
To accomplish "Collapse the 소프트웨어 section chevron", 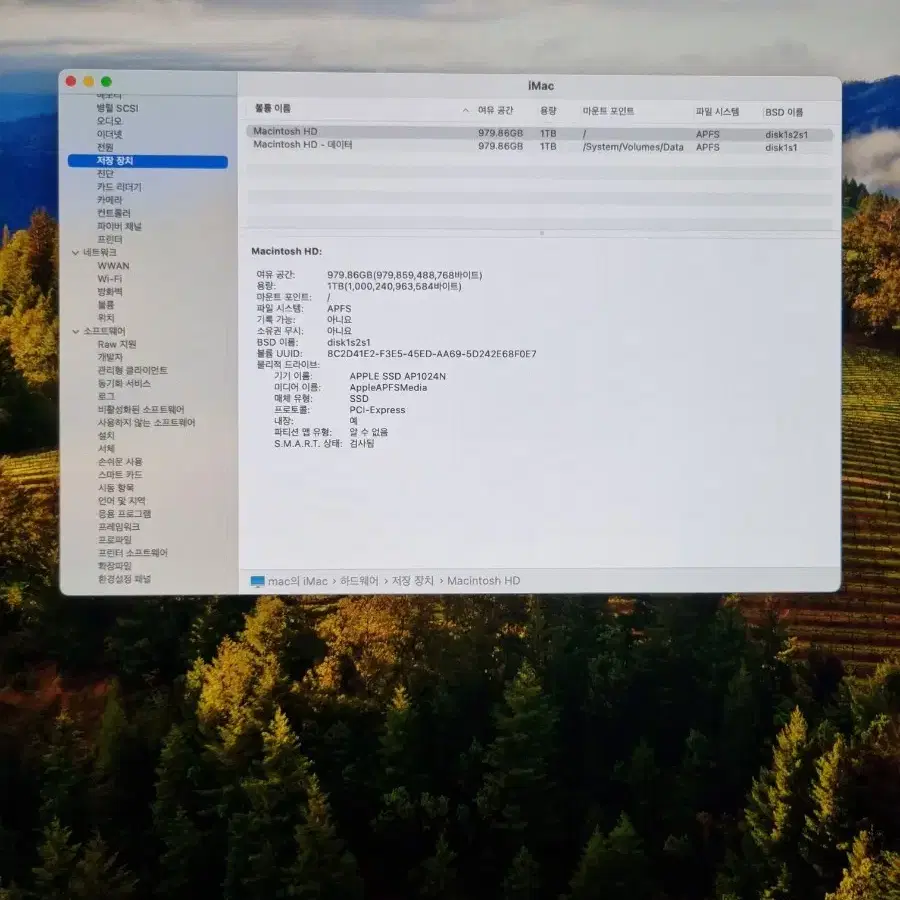I will [x=75, y=331].
